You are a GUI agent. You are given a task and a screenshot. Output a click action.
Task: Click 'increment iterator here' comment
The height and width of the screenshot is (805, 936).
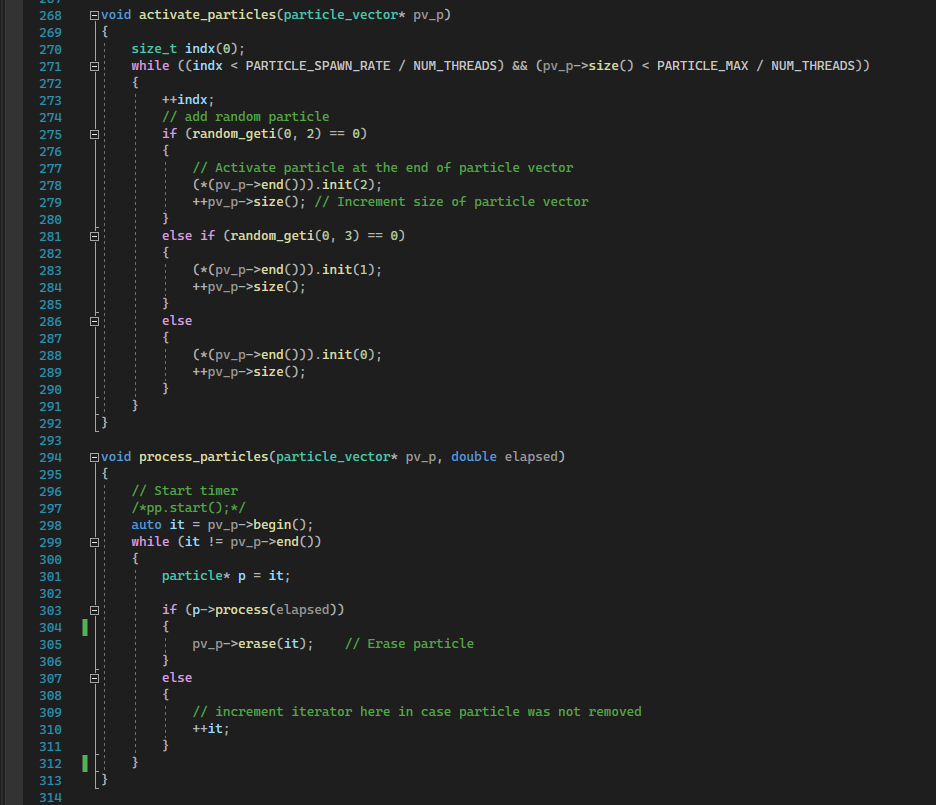417,712
